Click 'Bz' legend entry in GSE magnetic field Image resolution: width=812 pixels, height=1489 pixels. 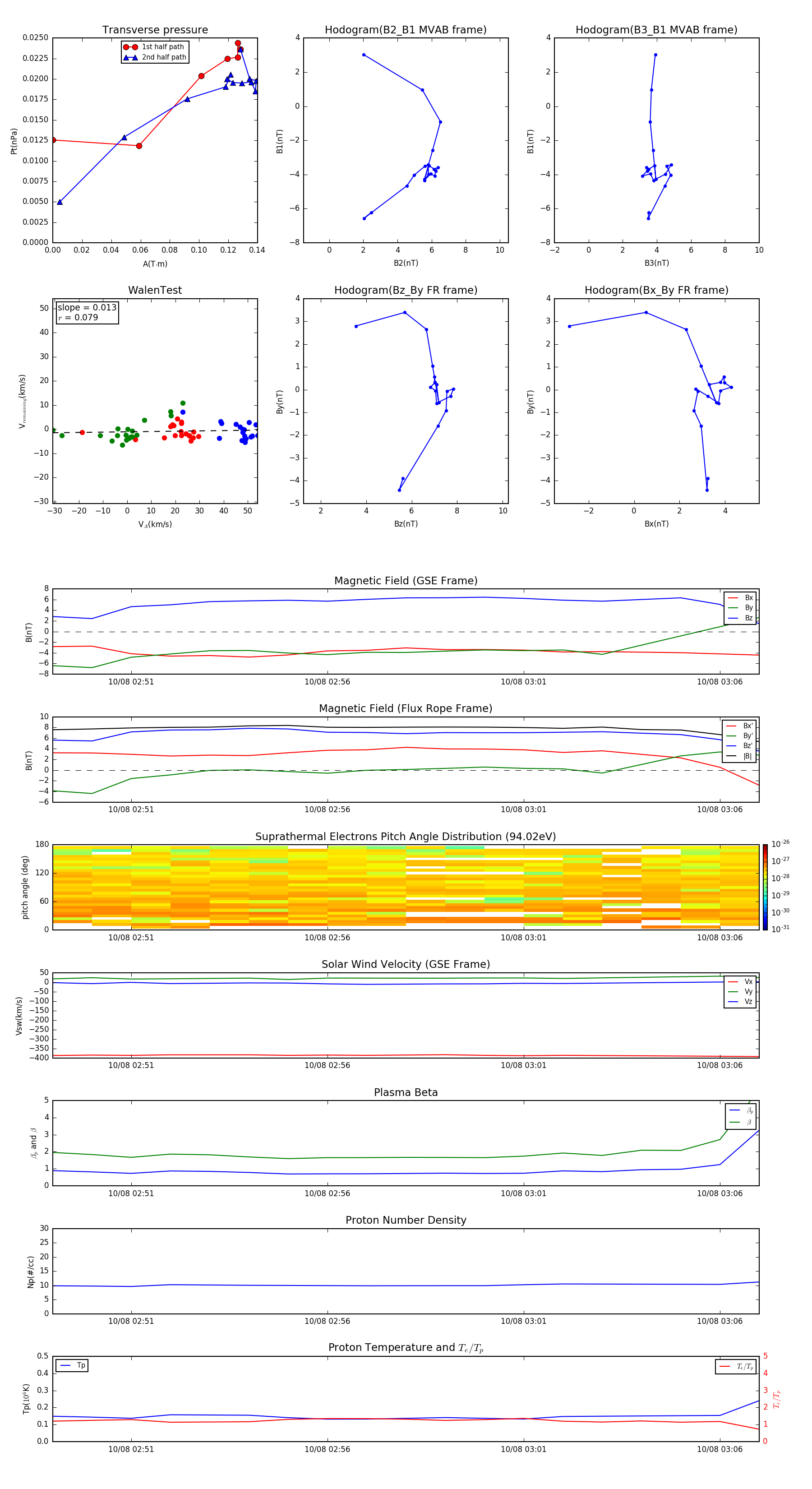pos(741,618)
